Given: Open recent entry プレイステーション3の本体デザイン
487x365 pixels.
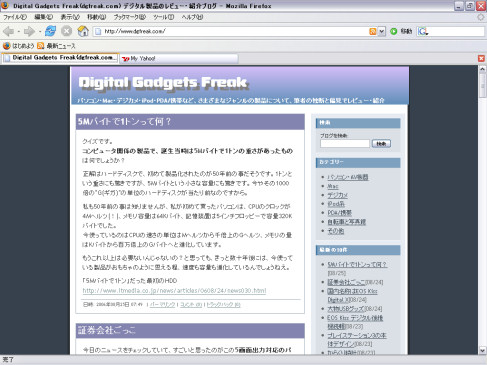Looking at the screenshot, I should tap(357, 339).
